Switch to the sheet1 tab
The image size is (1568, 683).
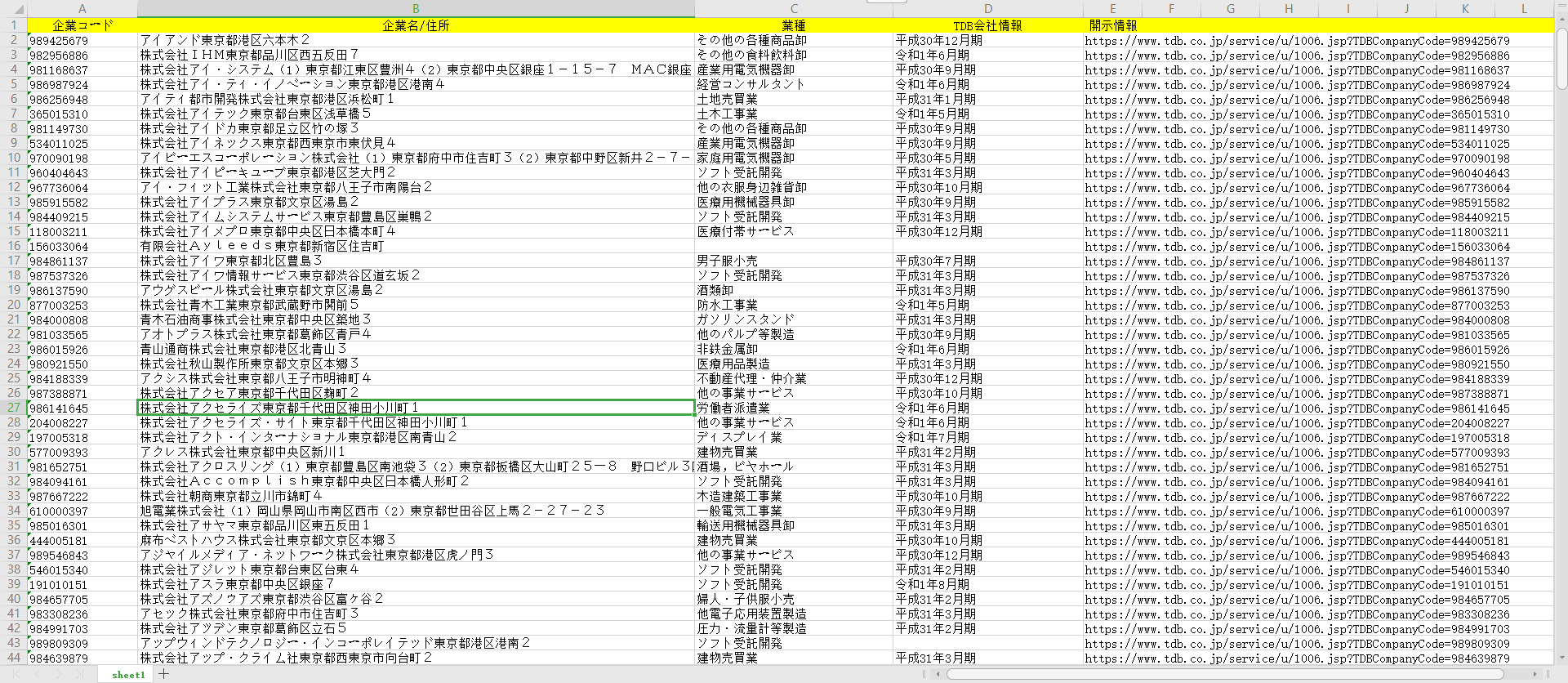[x=128, y=674]
